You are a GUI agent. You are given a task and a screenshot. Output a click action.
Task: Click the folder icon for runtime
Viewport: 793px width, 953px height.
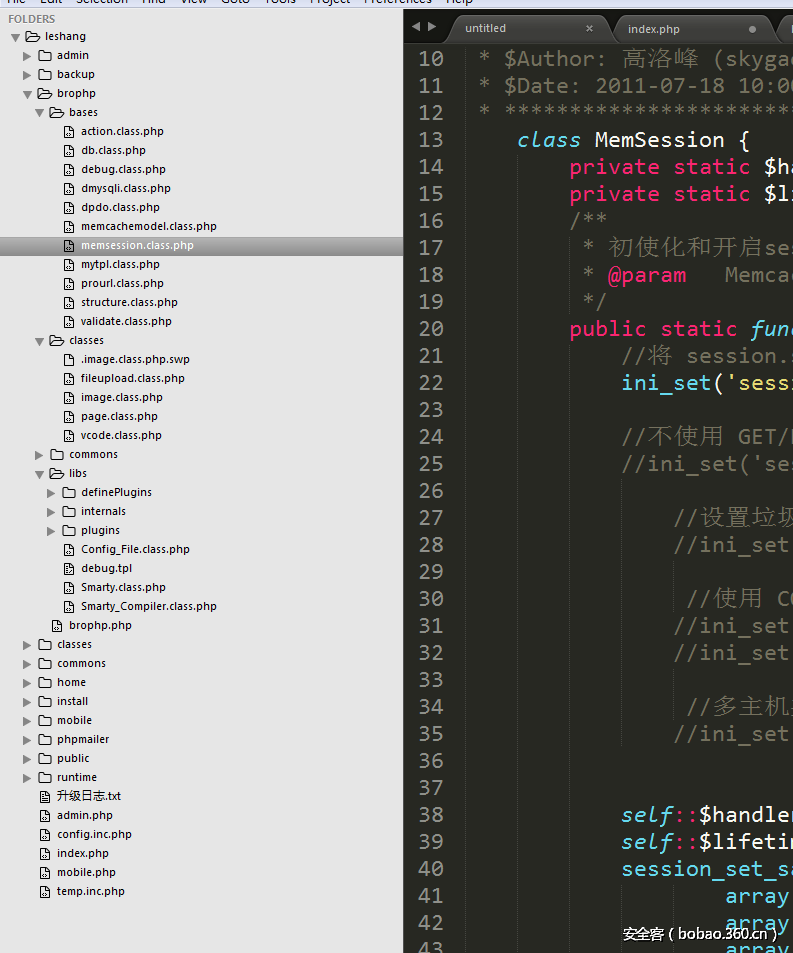tap(46, 778)
